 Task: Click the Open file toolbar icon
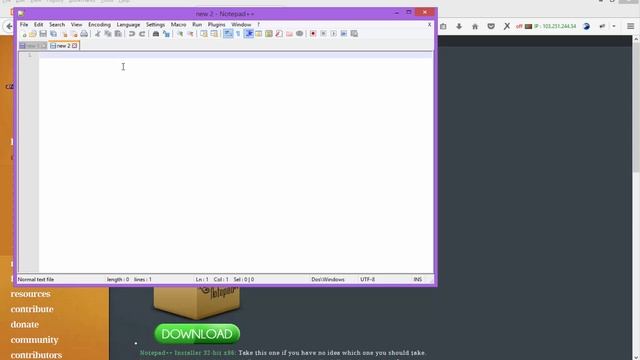(x=33, y=34)
